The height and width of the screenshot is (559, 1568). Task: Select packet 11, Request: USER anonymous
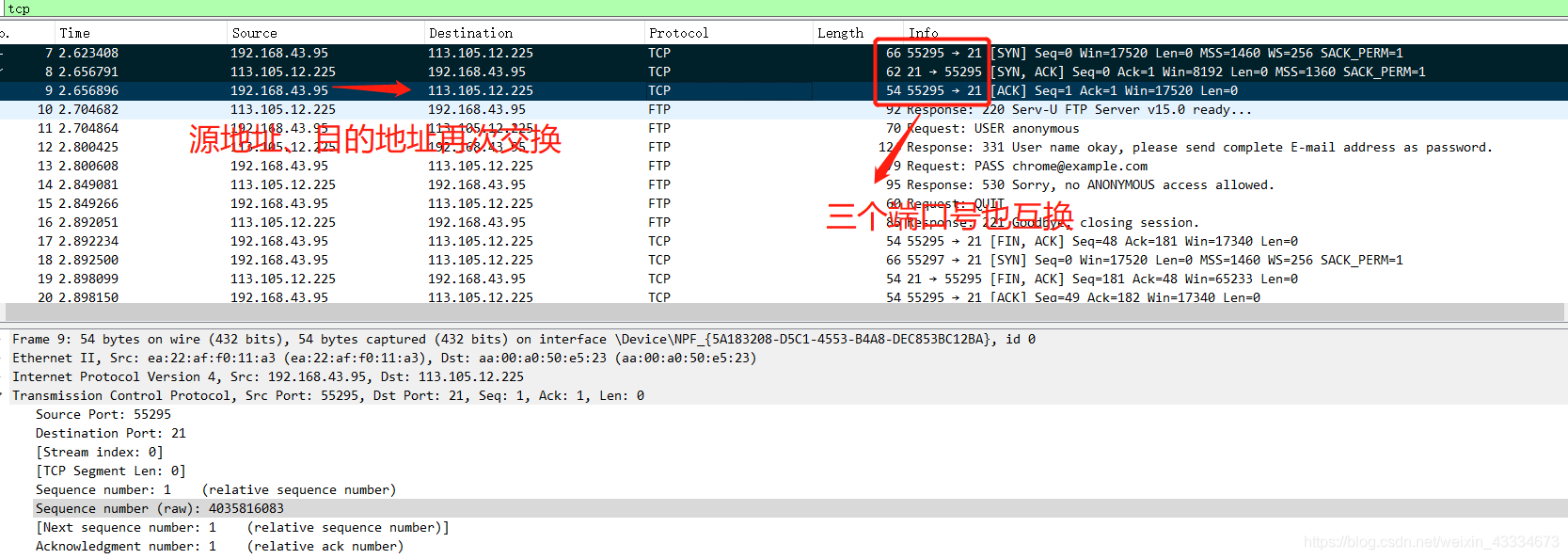pyautogui.click(x=784, y=128)
